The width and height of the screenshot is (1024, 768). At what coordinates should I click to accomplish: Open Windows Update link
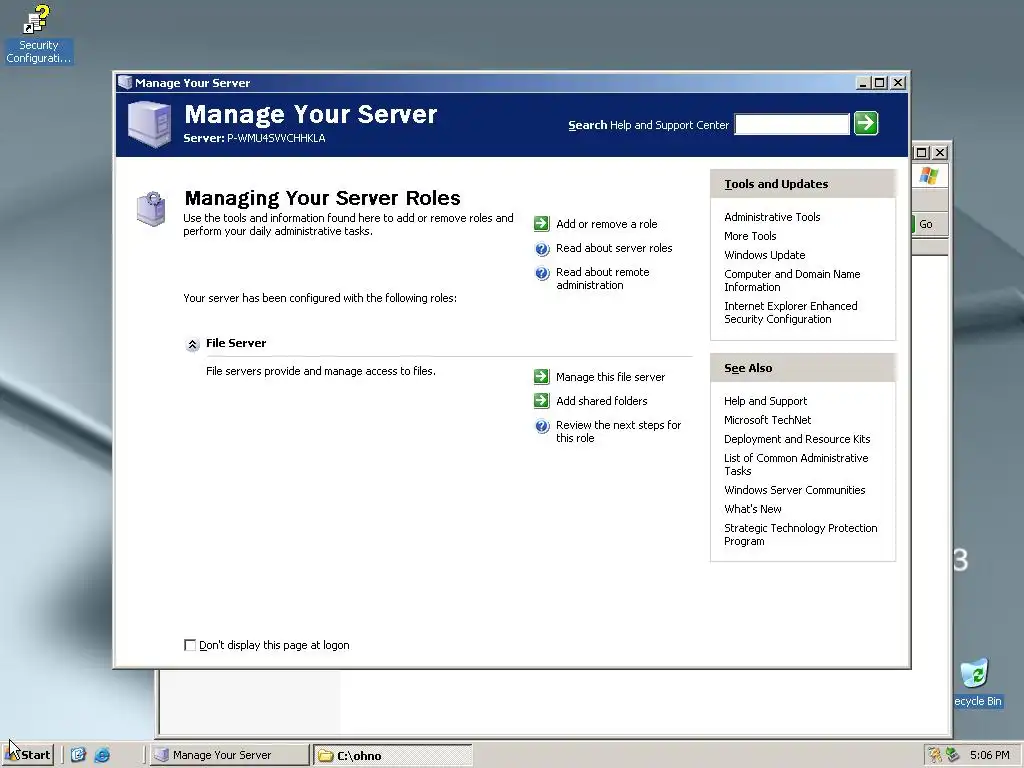coord(764,255)
